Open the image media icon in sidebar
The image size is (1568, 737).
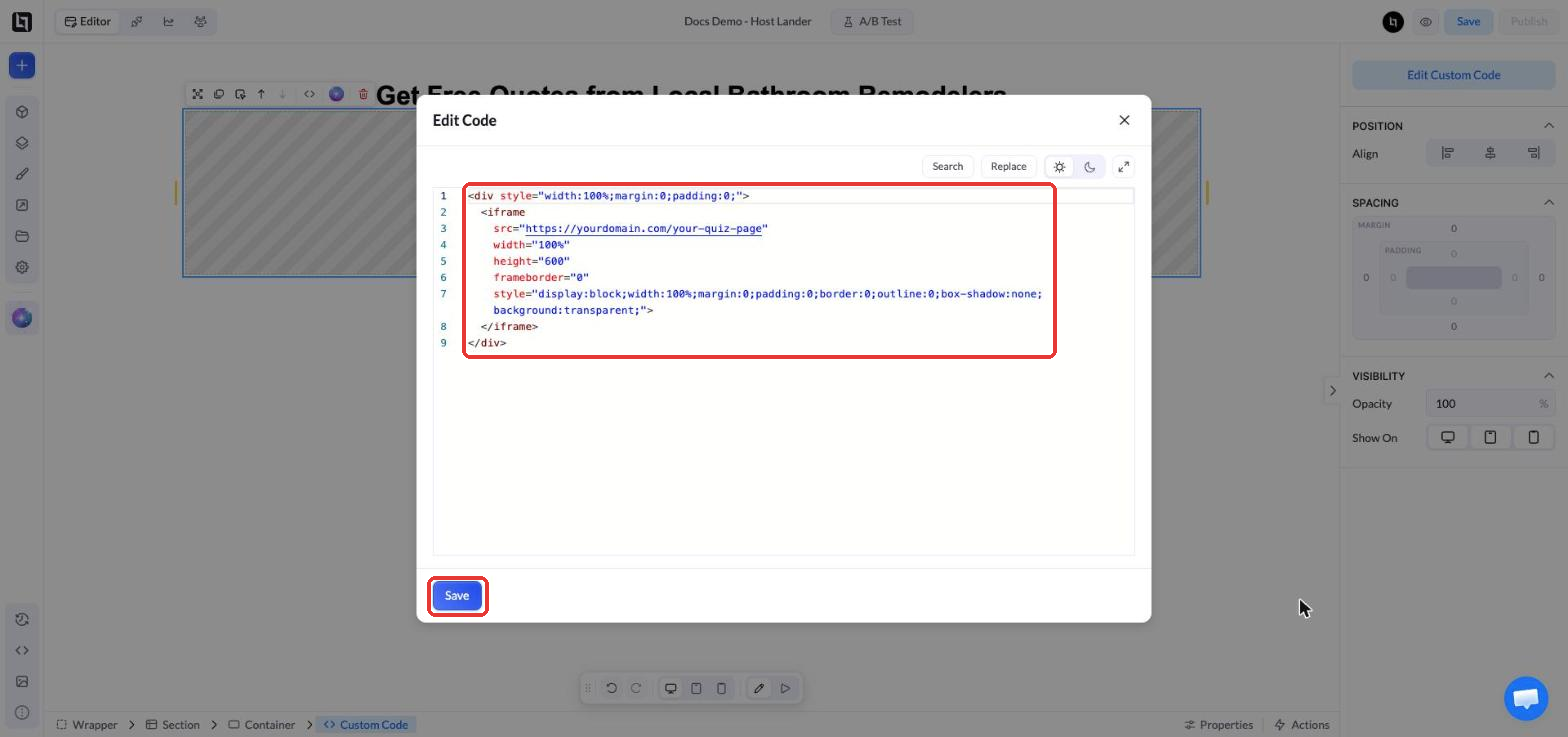[x=22, y=681]
